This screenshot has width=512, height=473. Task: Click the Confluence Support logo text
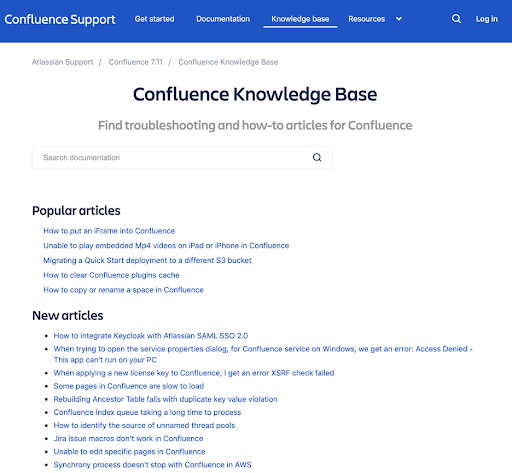coord(60,20)
